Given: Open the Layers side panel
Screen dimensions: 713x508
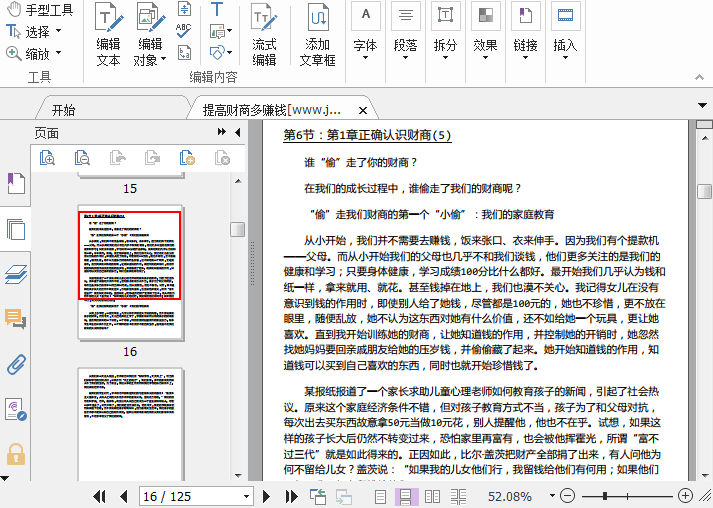Looking at the screenshot, I should [x=15, y=274].
